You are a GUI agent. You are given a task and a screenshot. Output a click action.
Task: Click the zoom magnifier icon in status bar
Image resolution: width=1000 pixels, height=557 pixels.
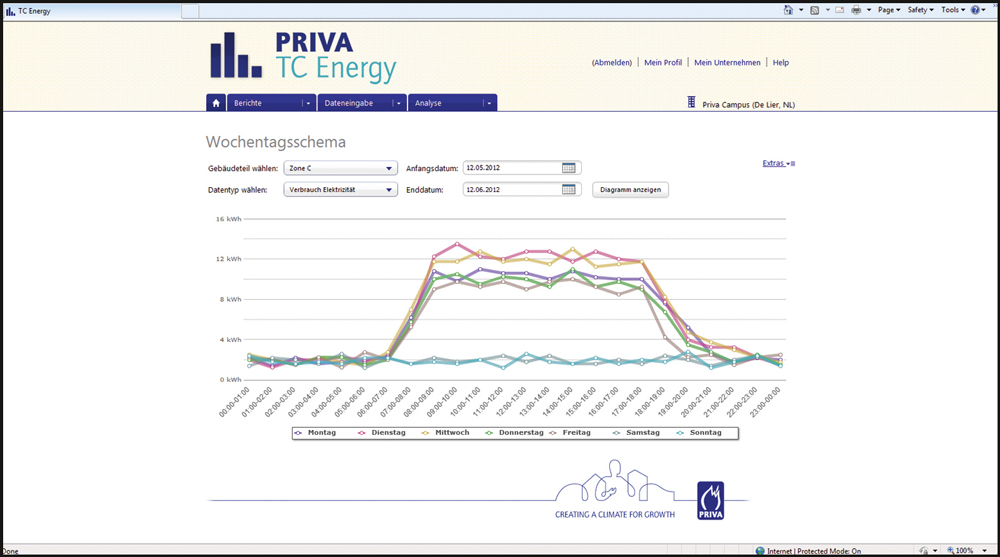coord(950,550)
